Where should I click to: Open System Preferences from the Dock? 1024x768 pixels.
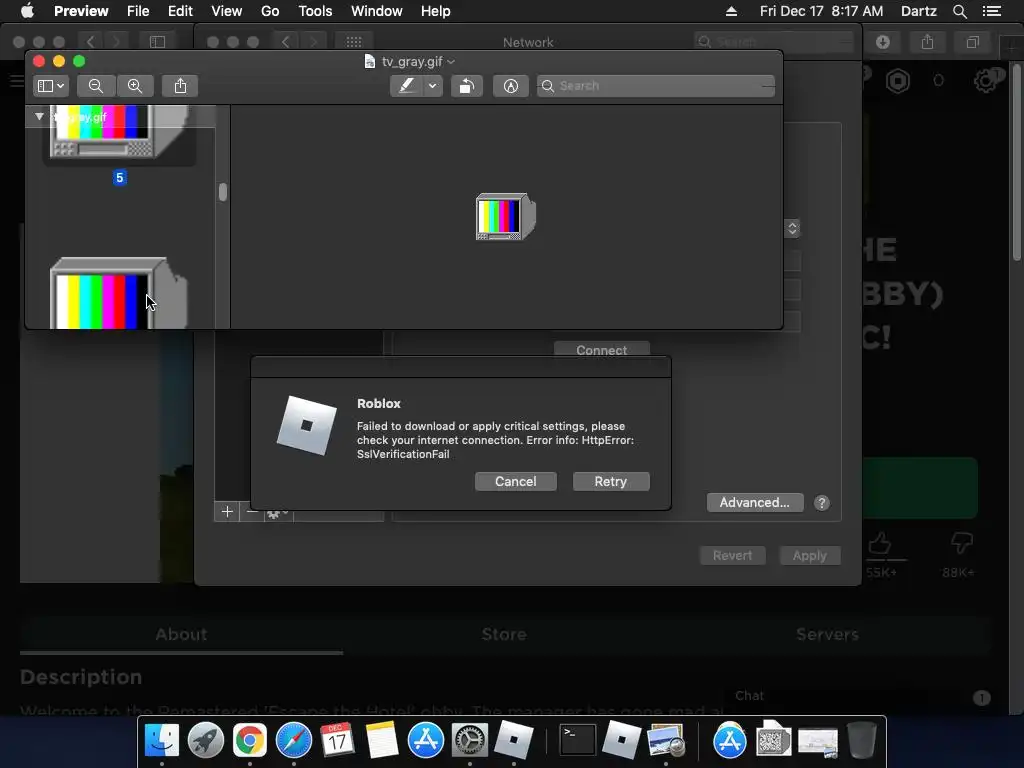click(470, 741)
